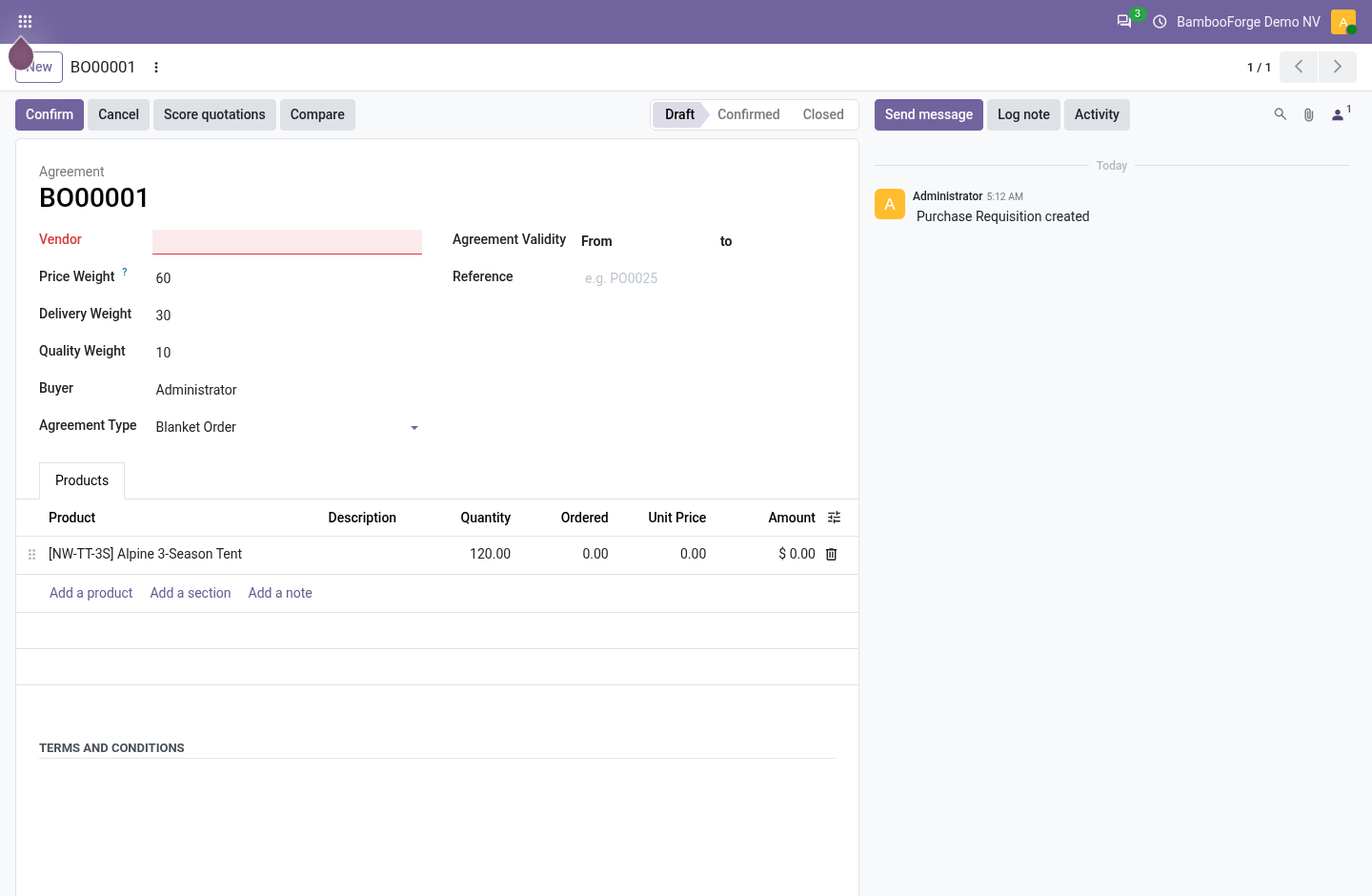Schedule an Activity
The image size is (1372, 896).
click(1097, 114)
